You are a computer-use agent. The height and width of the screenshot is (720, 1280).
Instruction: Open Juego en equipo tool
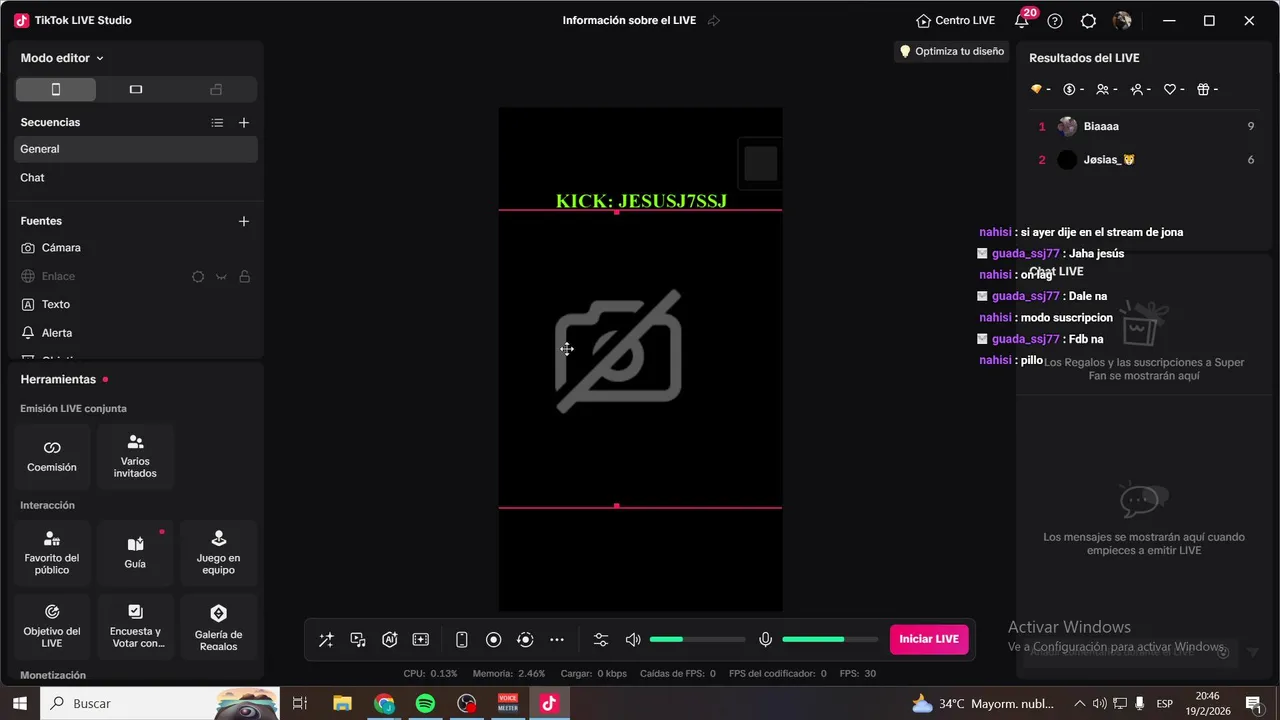pos(218,553)
